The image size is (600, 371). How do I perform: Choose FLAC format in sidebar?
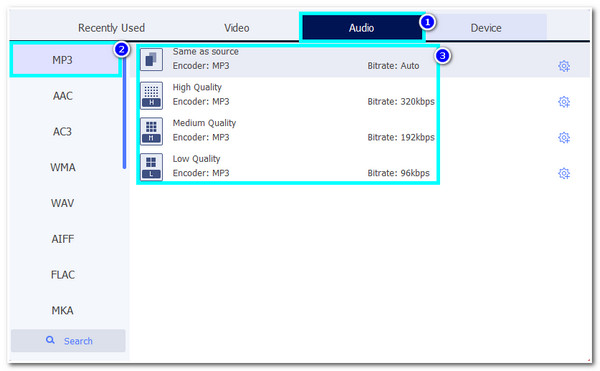coord(63,275)
